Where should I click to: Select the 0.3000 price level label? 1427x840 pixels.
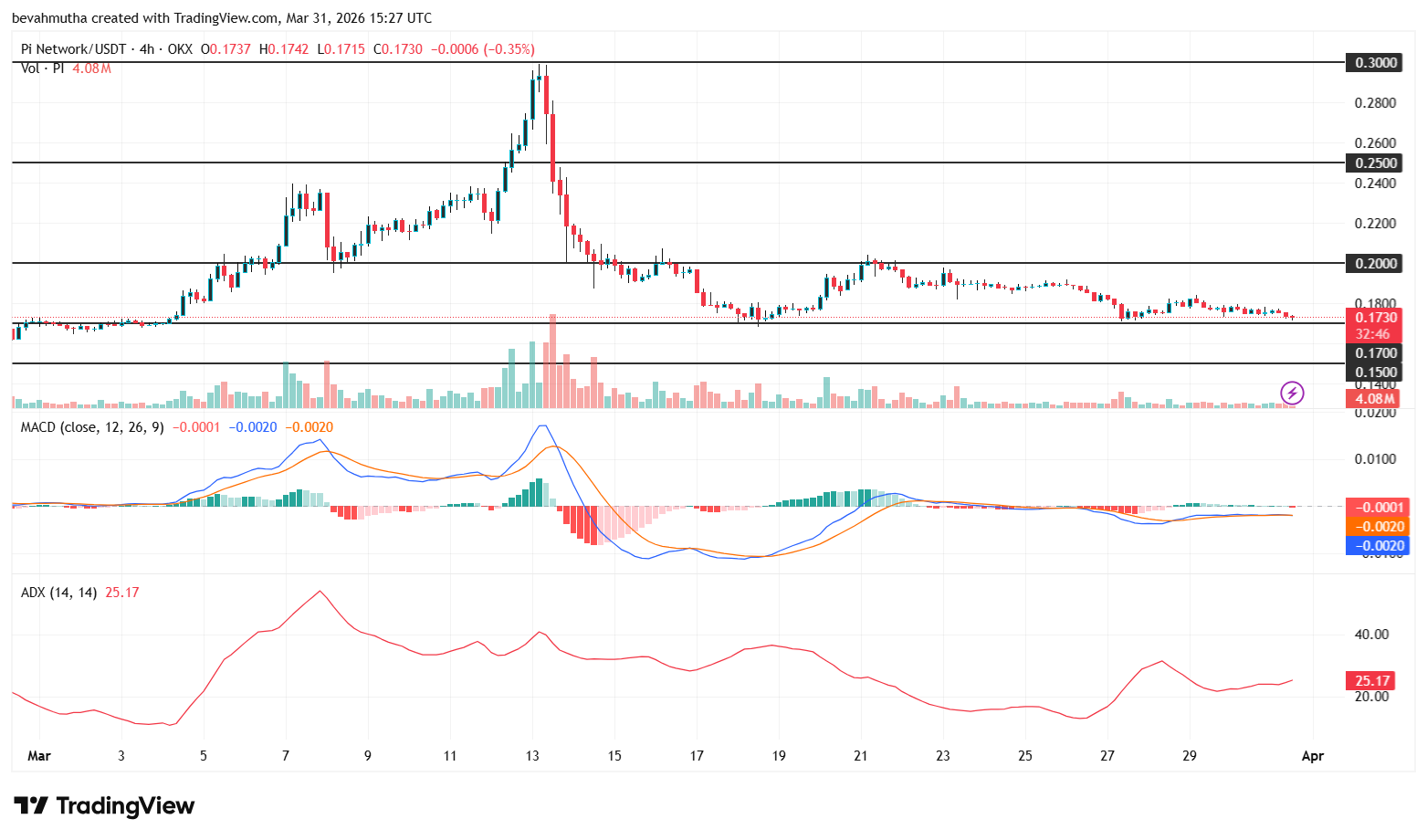(x=1375, y=62)
